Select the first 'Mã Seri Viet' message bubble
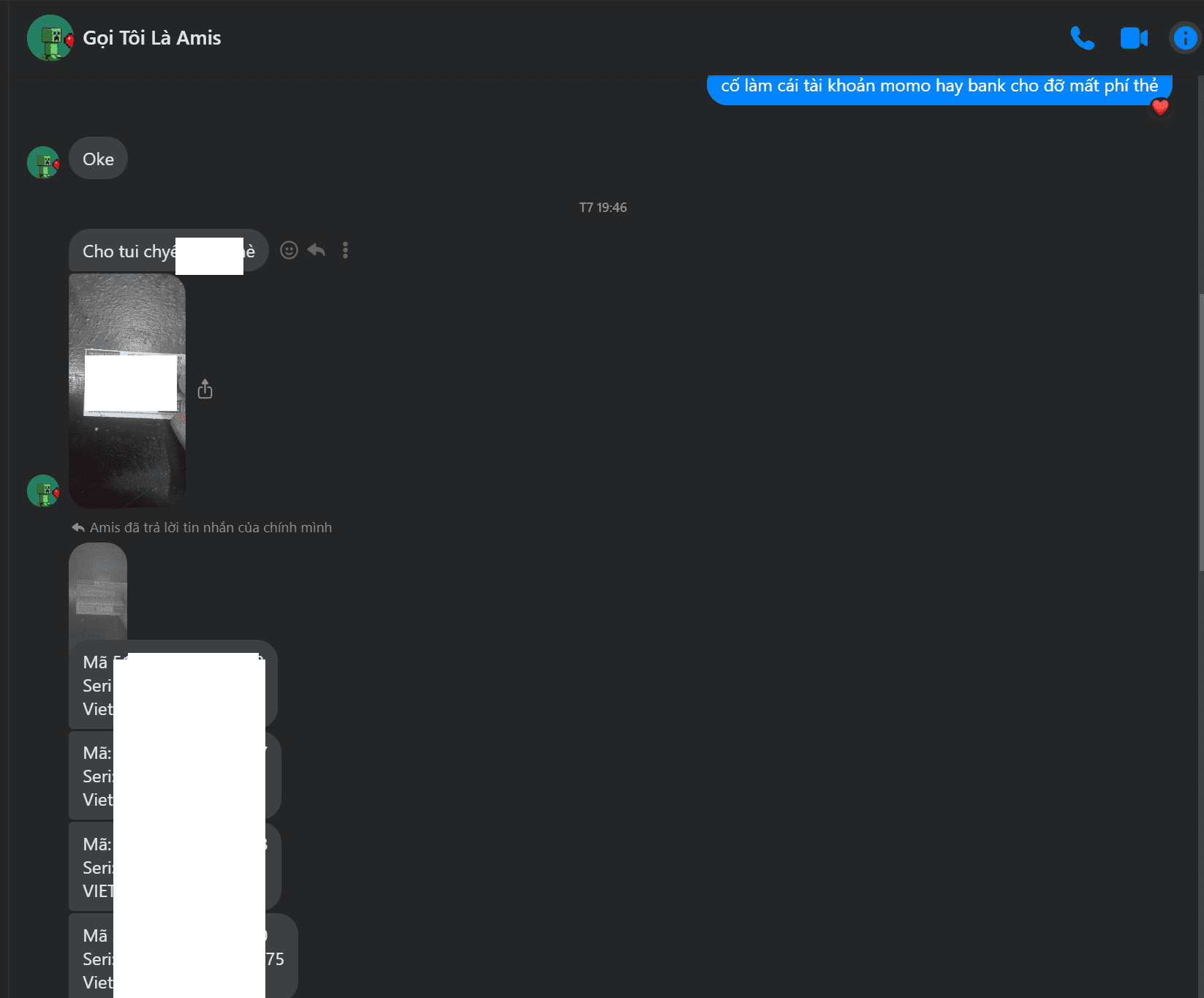This screenshot has height=998, width=1204. click(173, 685)
